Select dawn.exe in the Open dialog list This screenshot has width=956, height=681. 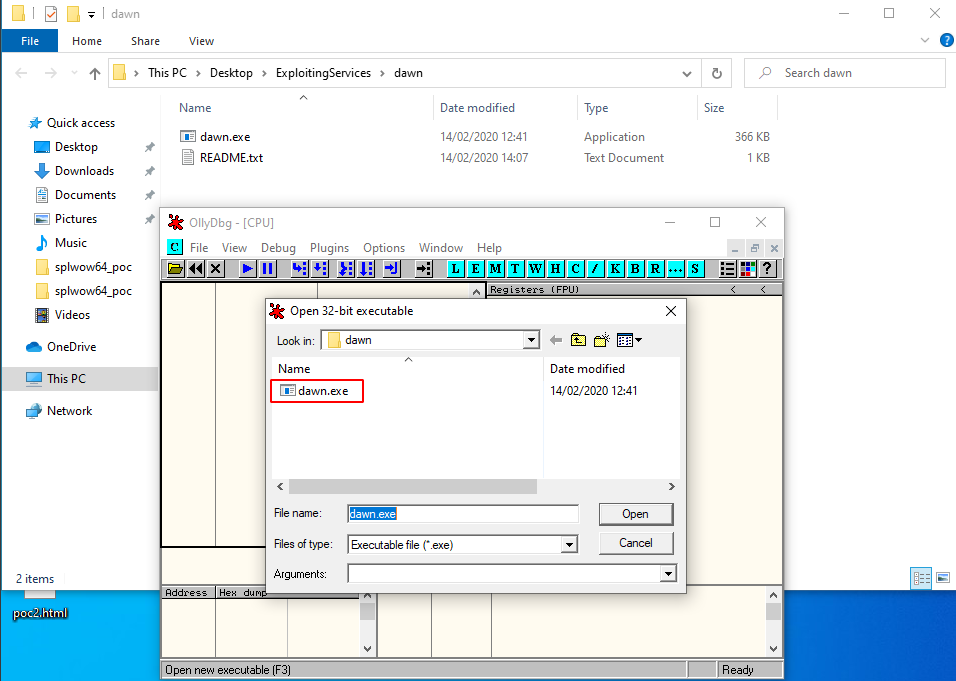[317, 391]
